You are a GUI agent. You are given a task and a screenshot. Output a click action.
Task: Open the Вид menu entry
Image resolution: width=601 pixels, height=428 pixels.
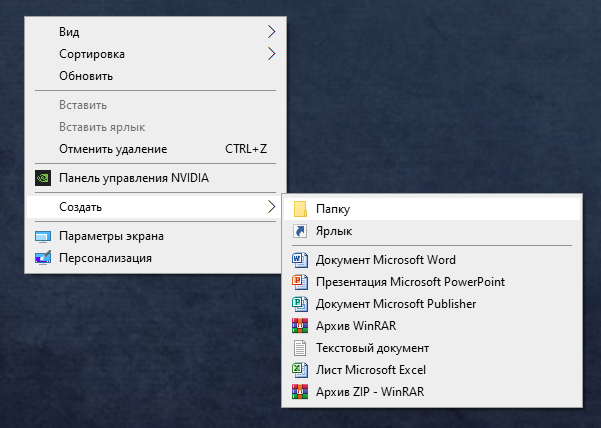(x=156, y=32)
